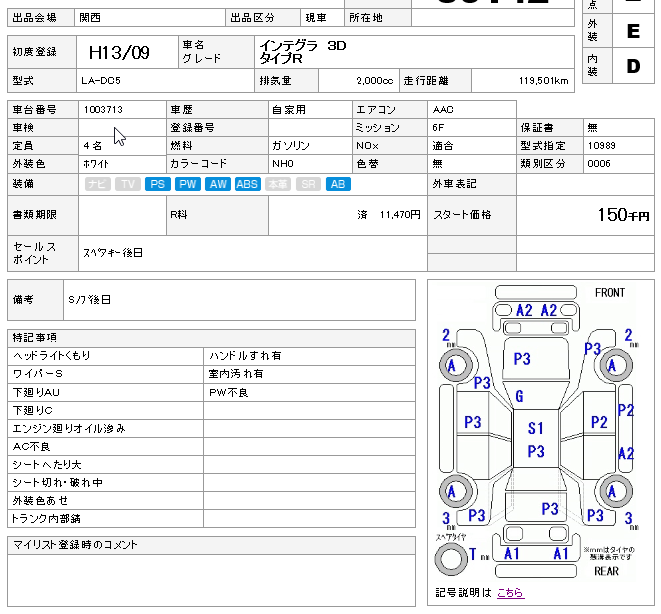The image size is (661, 614).
Task: Click the SR sunroof badge
Action: point(309,184)
